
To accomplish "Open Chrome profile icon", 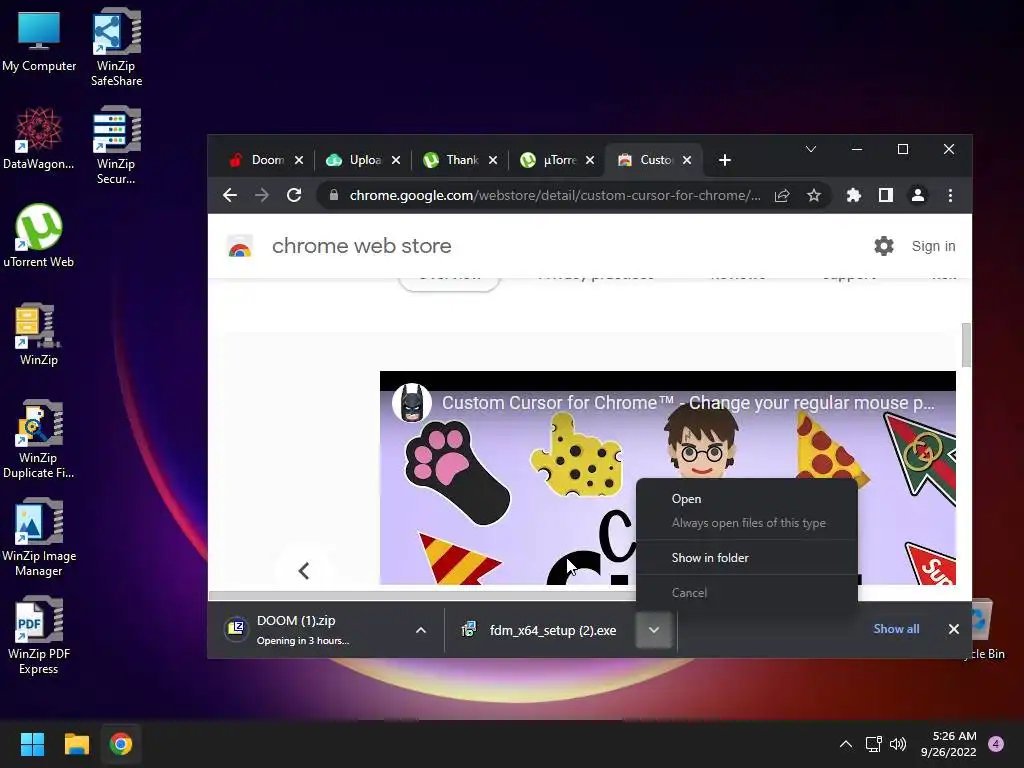I will (918, 195).
